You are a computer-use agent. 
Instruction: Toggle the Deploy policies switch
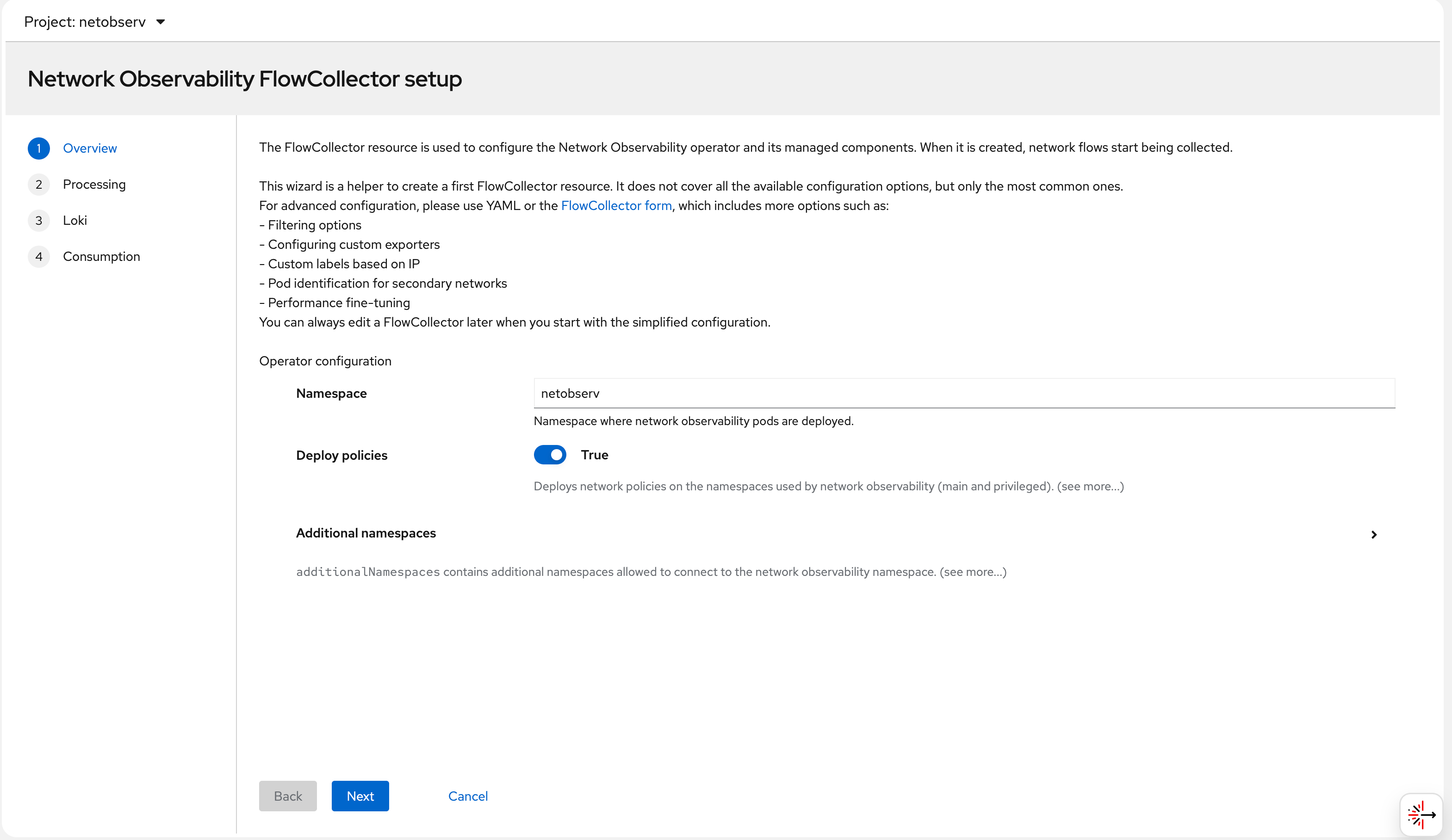point(550,455)
